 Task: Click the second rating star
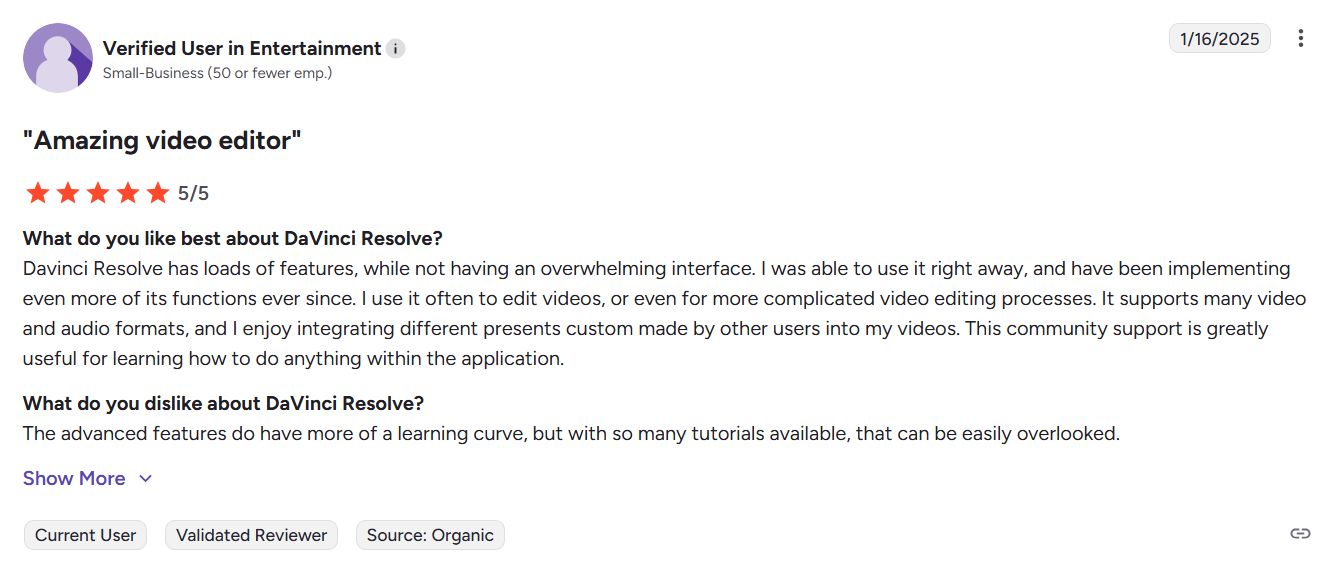[x=68, y=193]
